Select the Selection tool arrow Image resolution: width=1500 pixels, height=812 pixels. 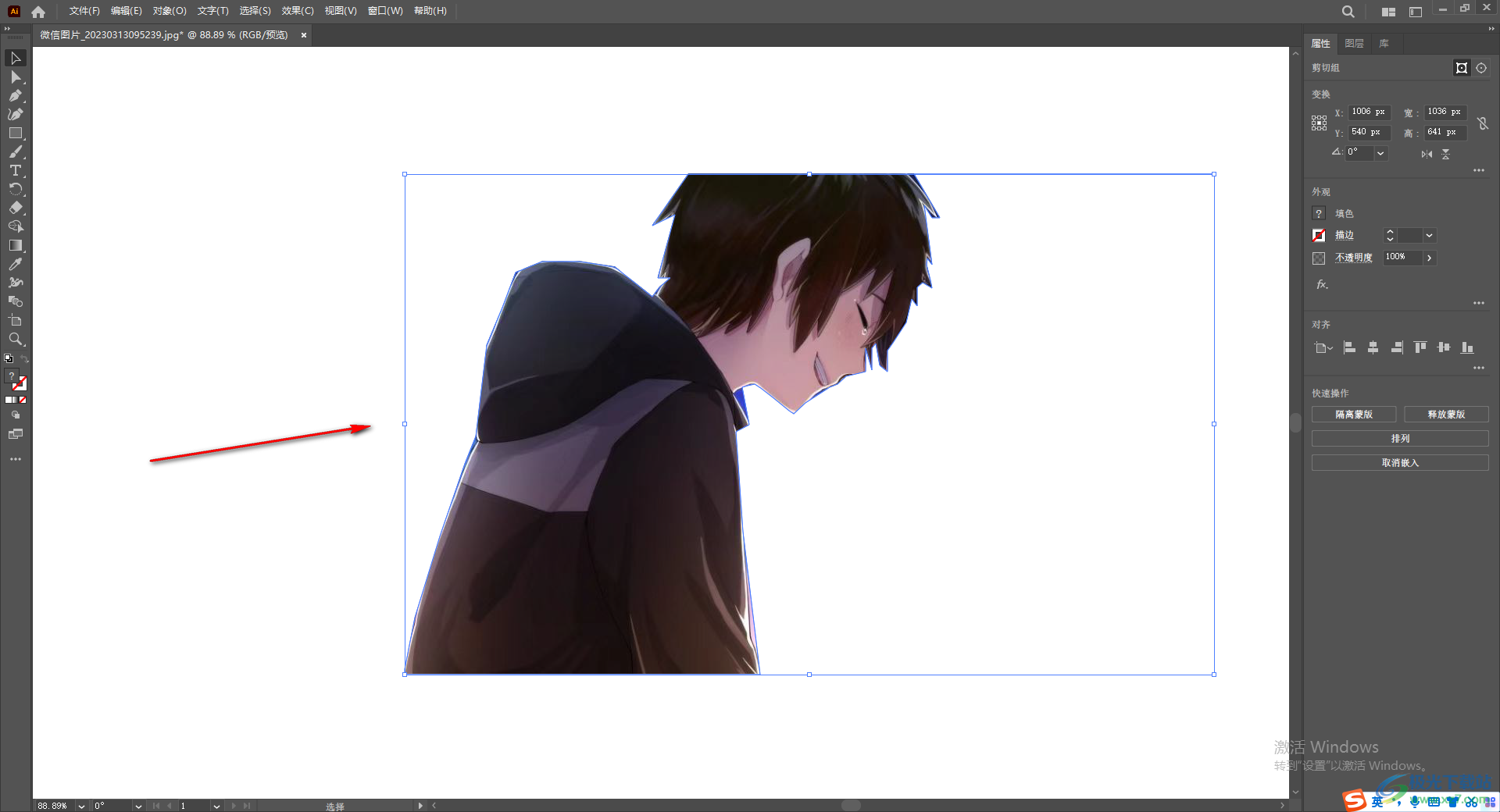coord(15,59)
